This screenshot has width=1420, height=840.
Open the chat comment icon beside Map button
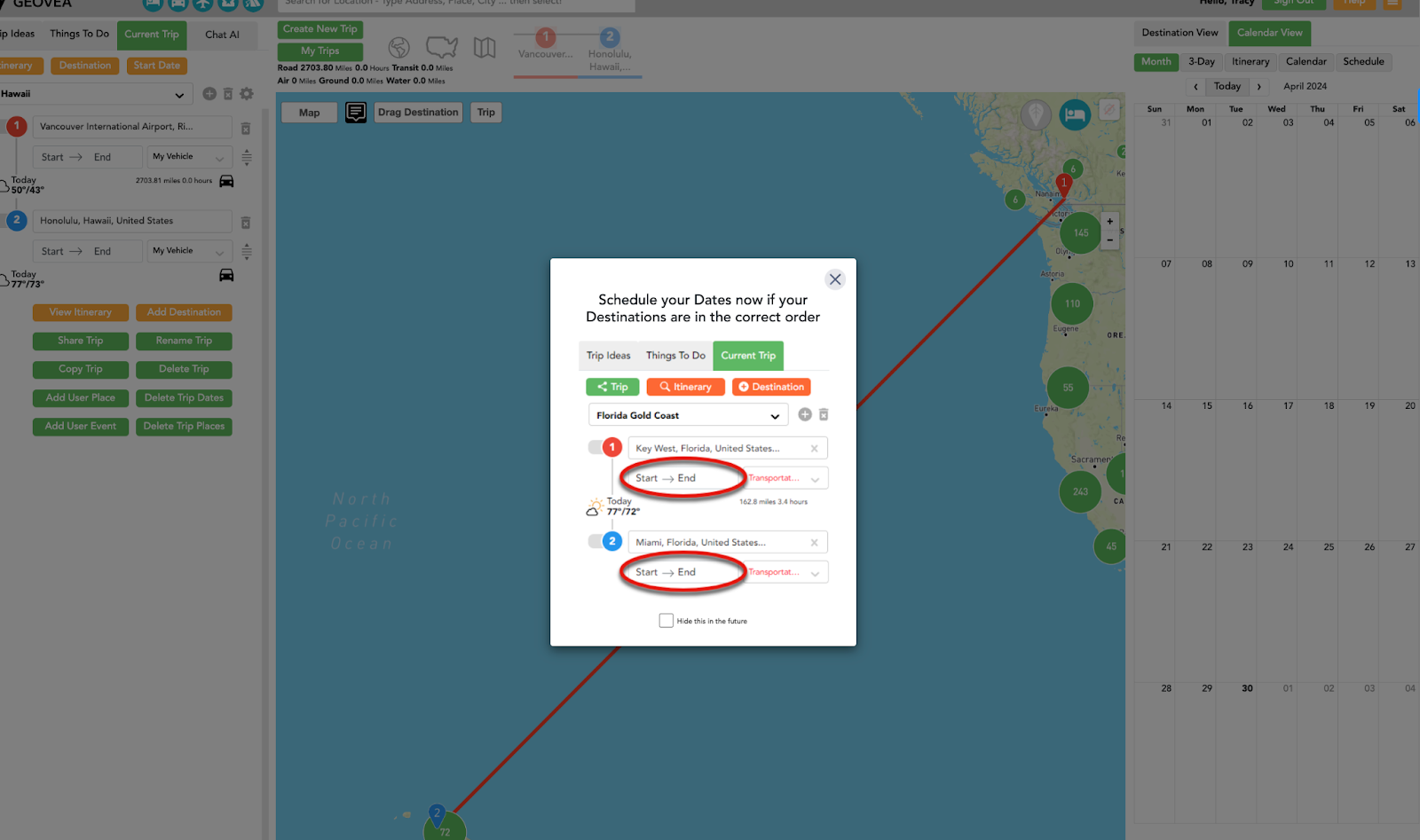[356, 112]
